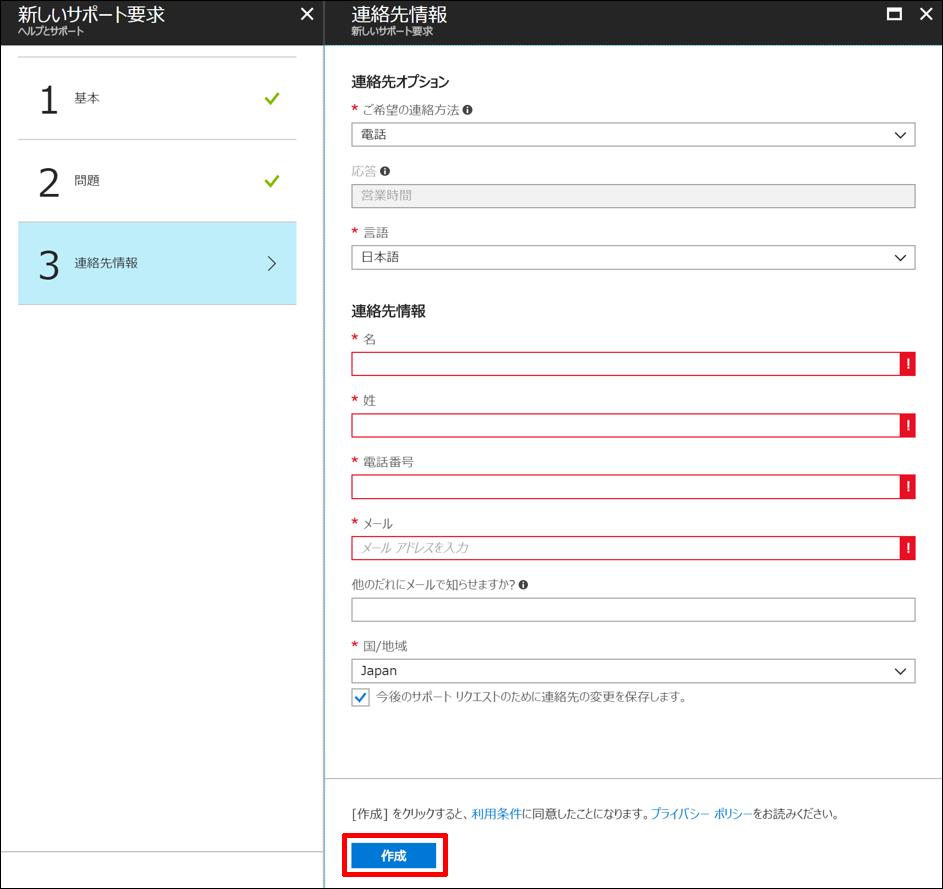Click the error icon on the 名 field
The width and height of the screenshot is (943, 889).
[907, 363]
